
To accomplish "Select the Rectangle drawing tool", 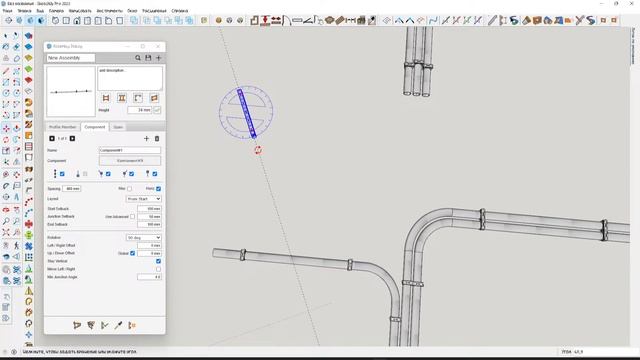I will point(6,82).
